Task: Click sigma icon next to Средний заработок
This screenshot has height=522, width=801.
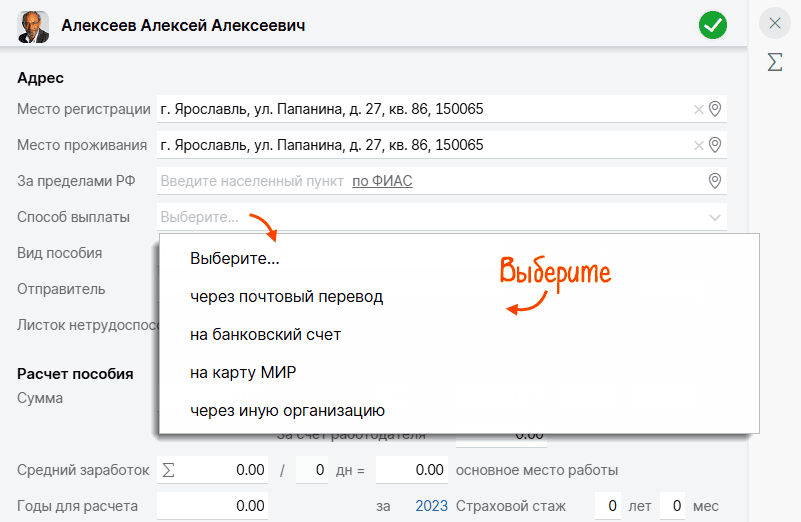Action: point(168,470)
